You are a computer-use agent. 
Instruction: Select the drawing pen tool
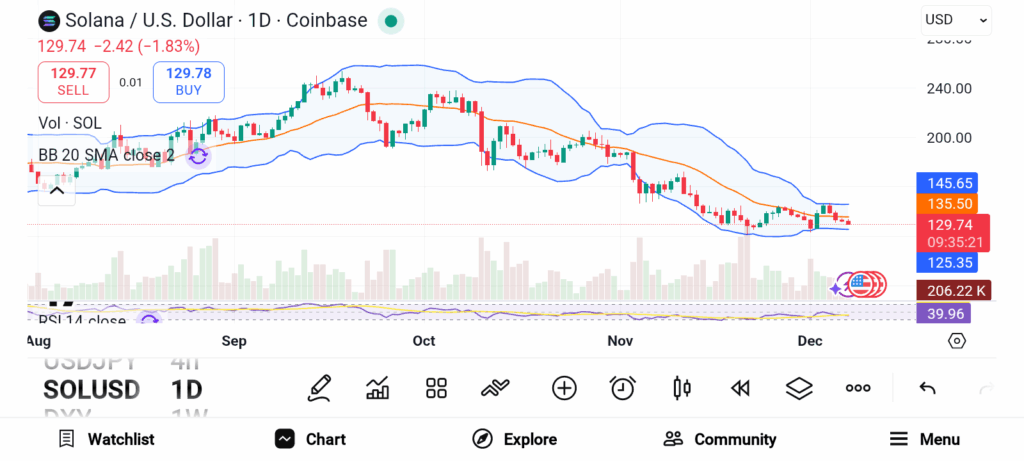(320, 388)
